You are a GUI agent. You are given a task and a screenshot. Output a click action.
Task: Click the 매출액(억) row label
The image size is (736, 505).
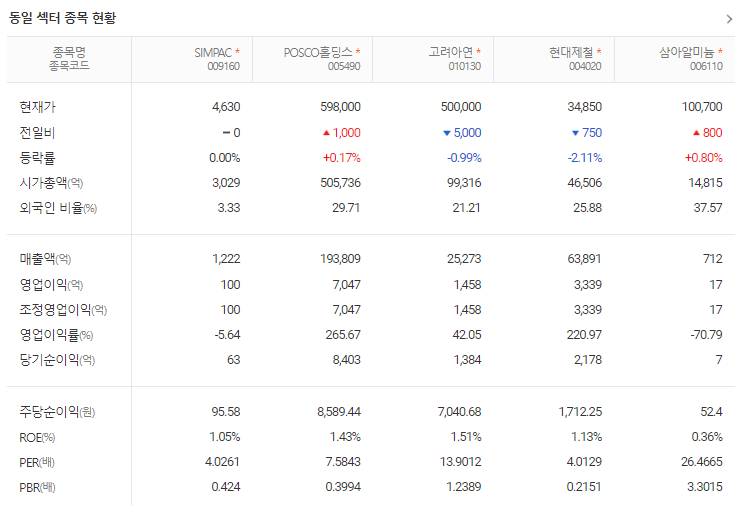45,259
